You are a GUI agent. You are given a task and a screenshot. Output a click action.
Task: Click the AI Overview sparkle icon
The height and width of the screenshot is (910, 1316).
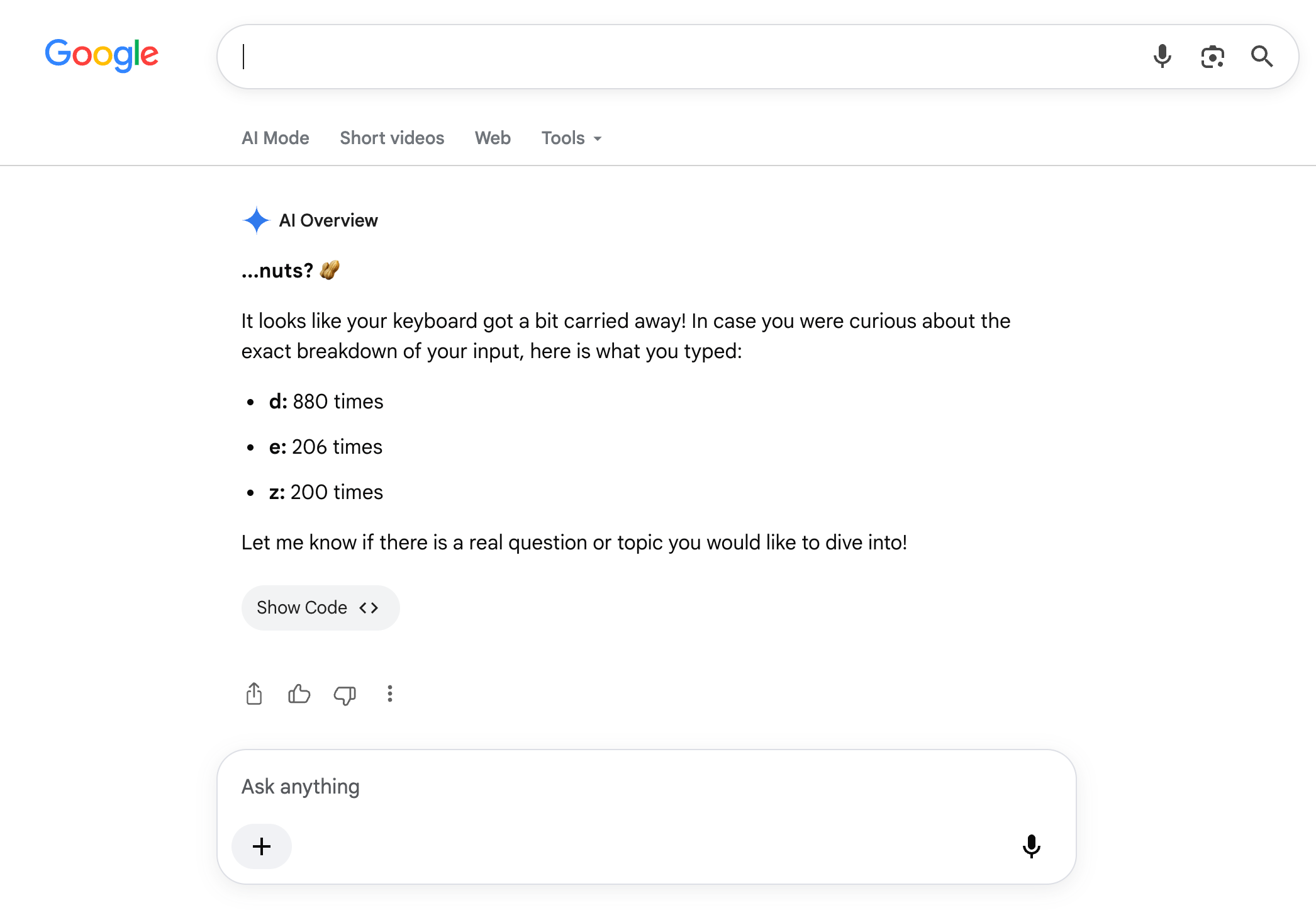click(256, 220)
